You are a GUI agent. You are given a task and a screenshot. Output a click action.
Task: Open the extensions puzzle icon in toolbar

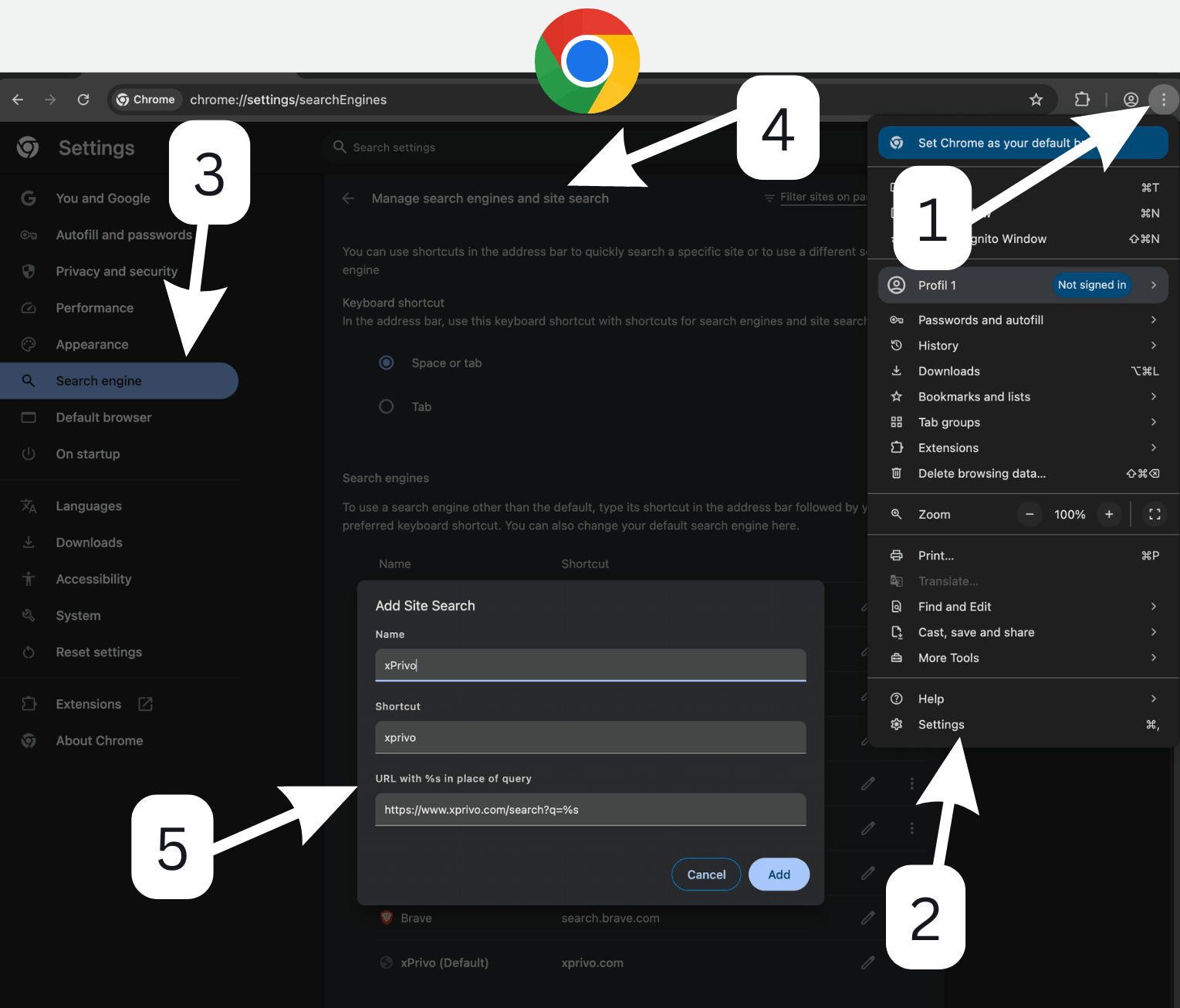[x=1082, y=100]
